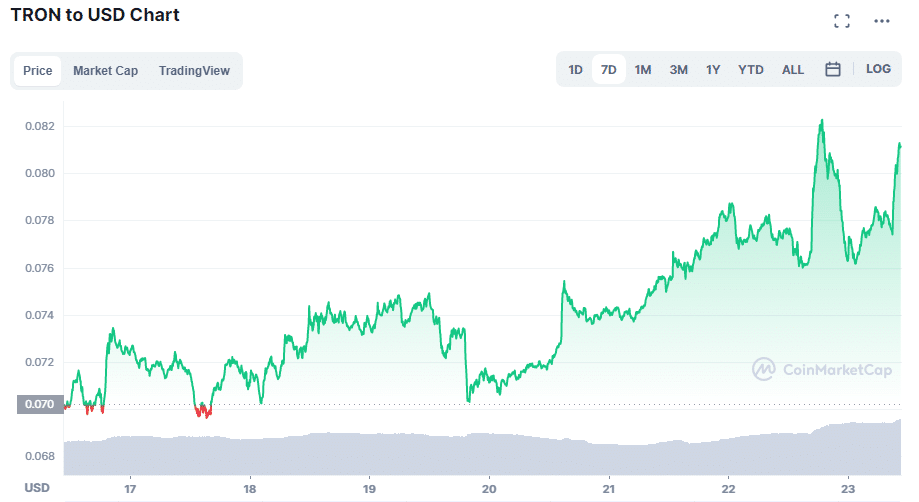The image size is (919, 502).
Task: Click the 0.076 y-axis price label
Action: coord(40,268)
